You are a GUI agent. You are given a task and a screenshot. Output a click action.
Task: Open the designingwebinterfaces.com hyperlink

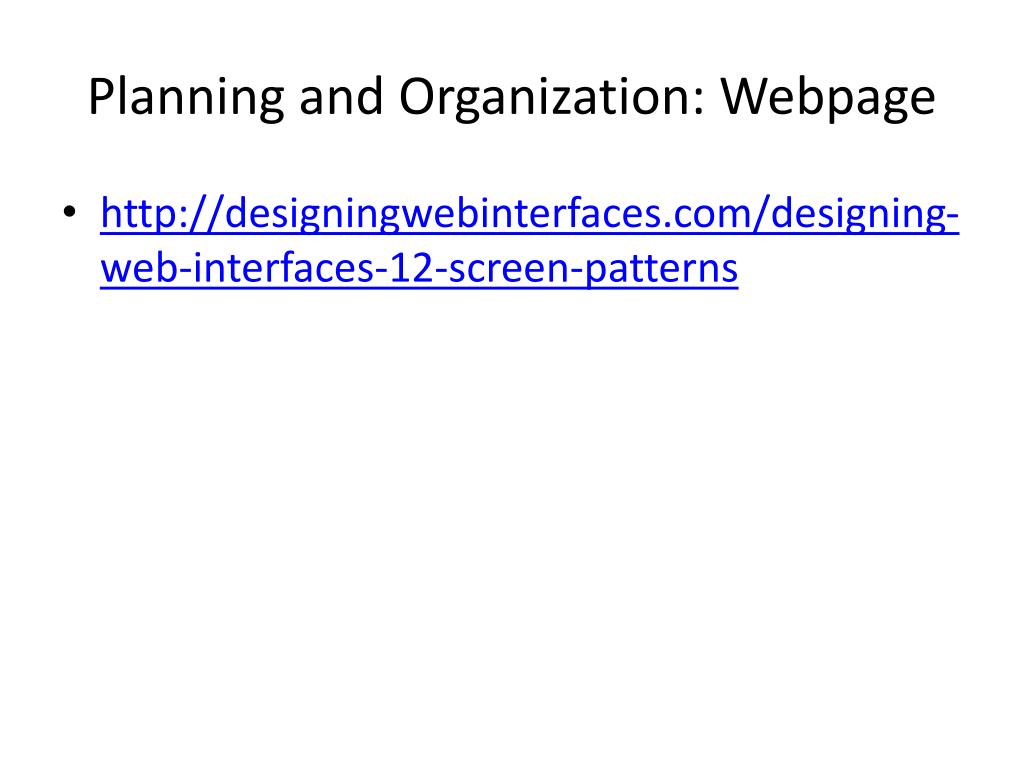[530, 240]
